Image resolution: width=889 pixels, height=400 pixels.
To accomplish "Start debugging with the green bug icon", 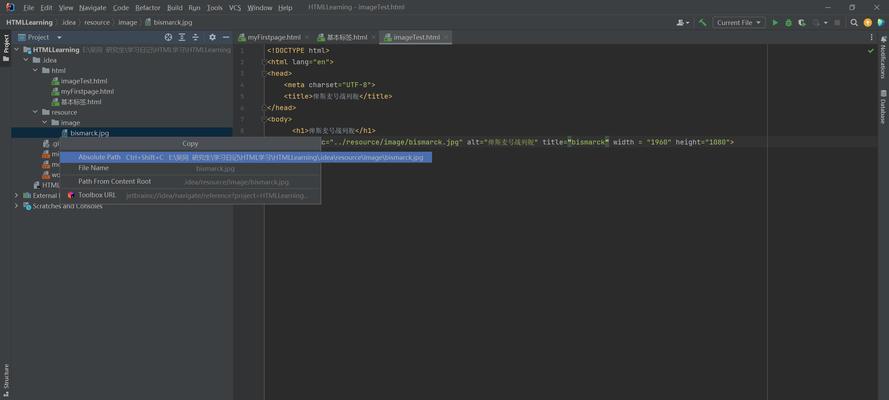I will (789, 23).
